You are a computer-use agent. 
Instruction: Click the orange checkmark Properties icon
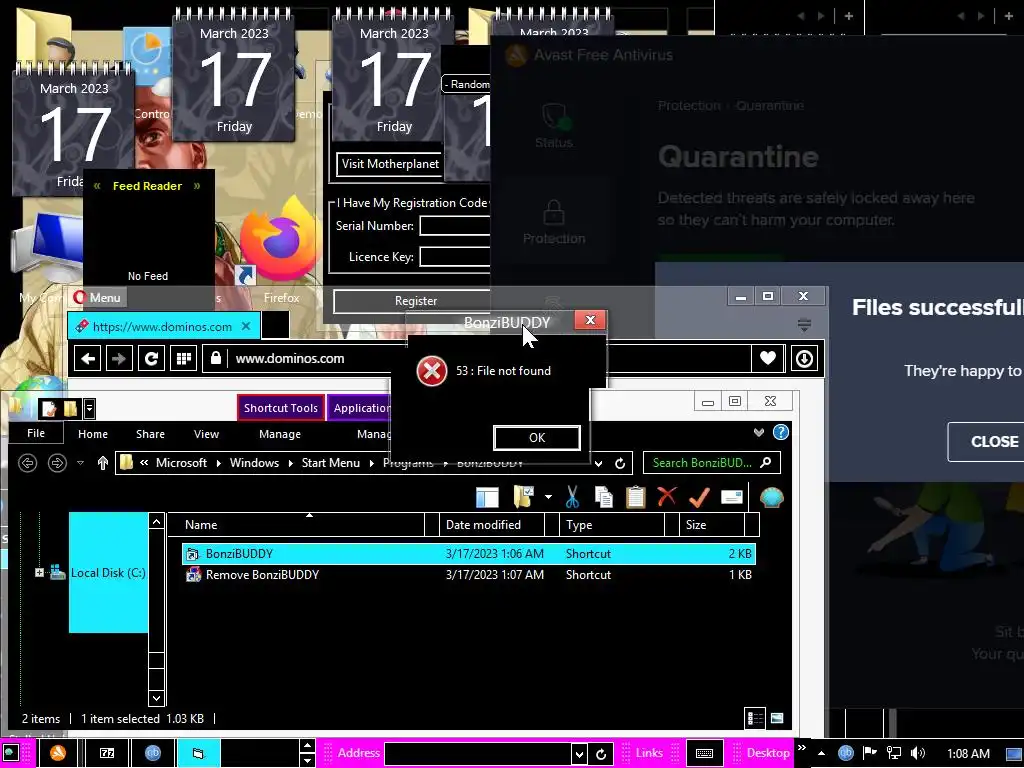pos(699,497)
